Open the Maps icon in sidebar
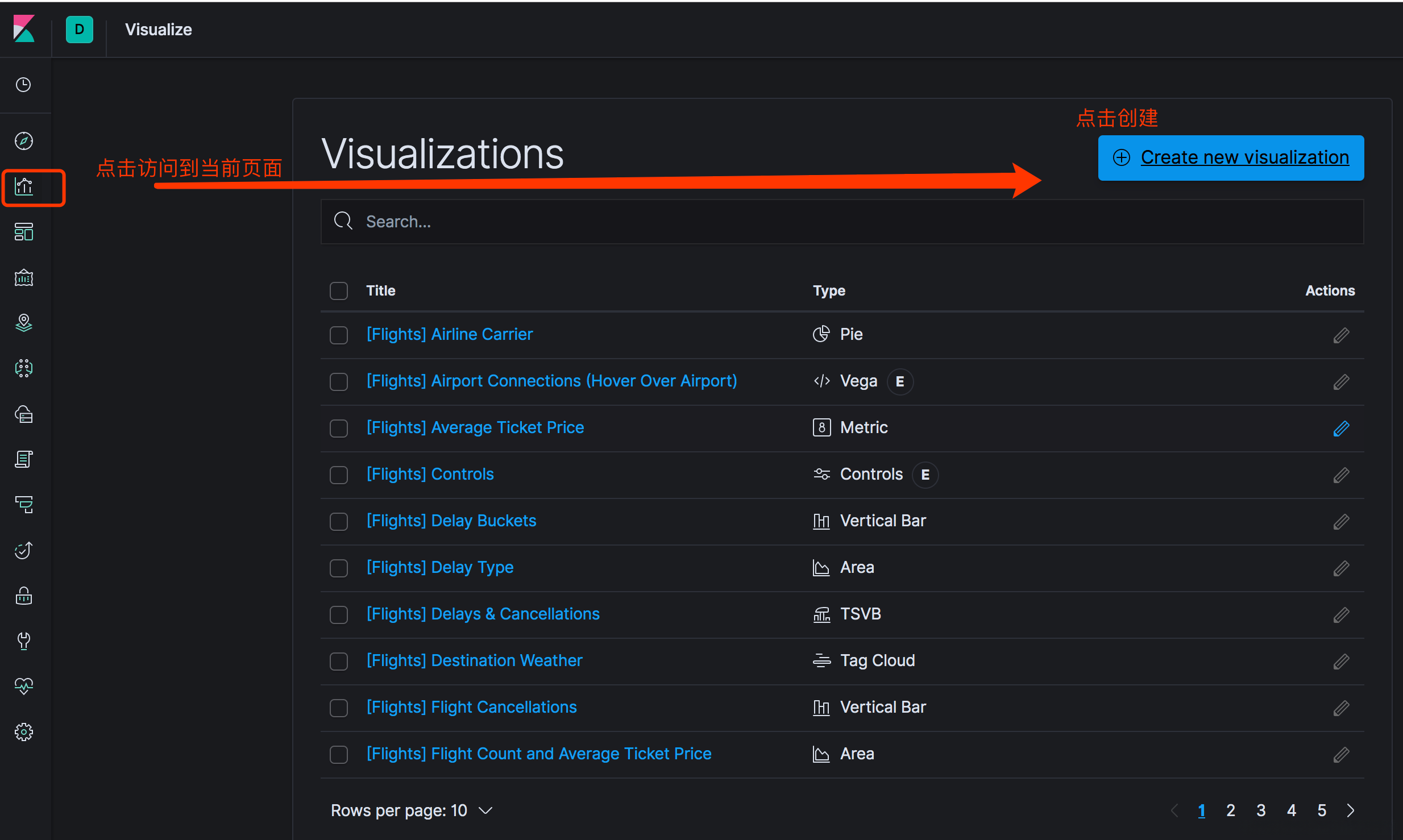1403x840 pixels. pos(24,323)
